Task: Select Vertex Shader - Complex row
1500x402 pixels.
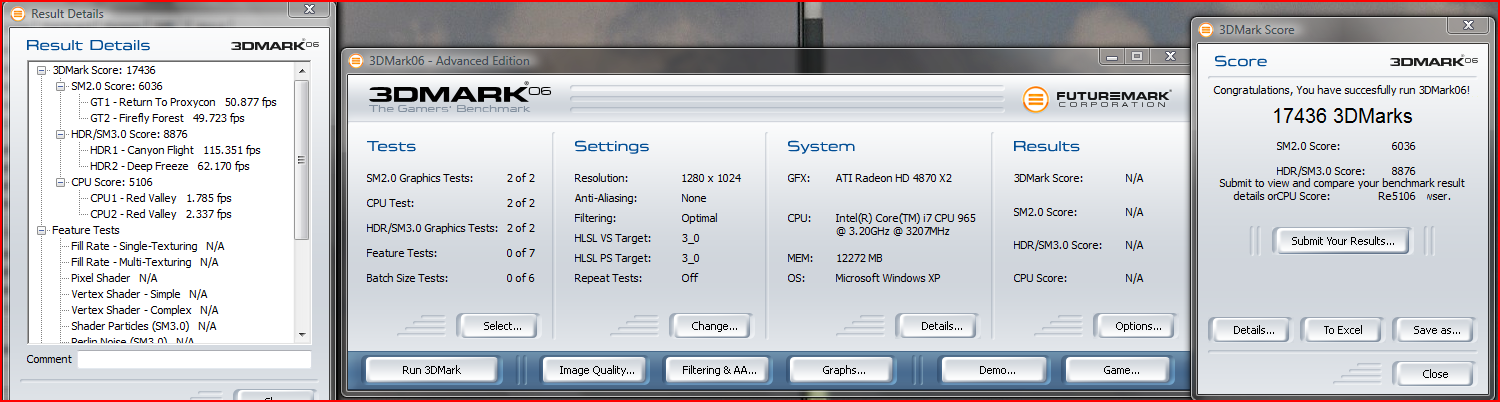Action: click(x=144, y=310)
